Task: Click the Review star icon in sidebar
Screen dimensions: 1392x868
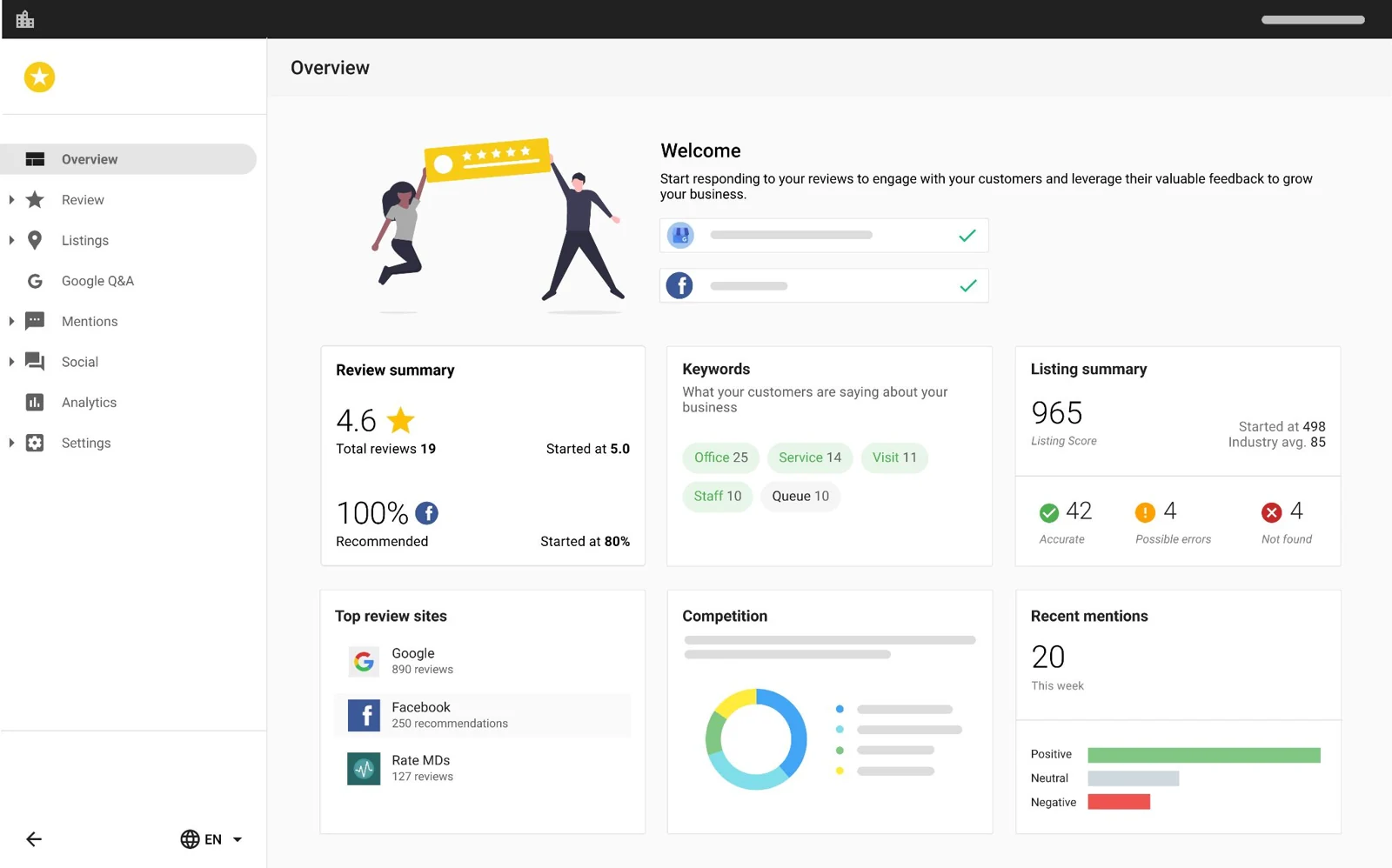Action: pos(35,200)
